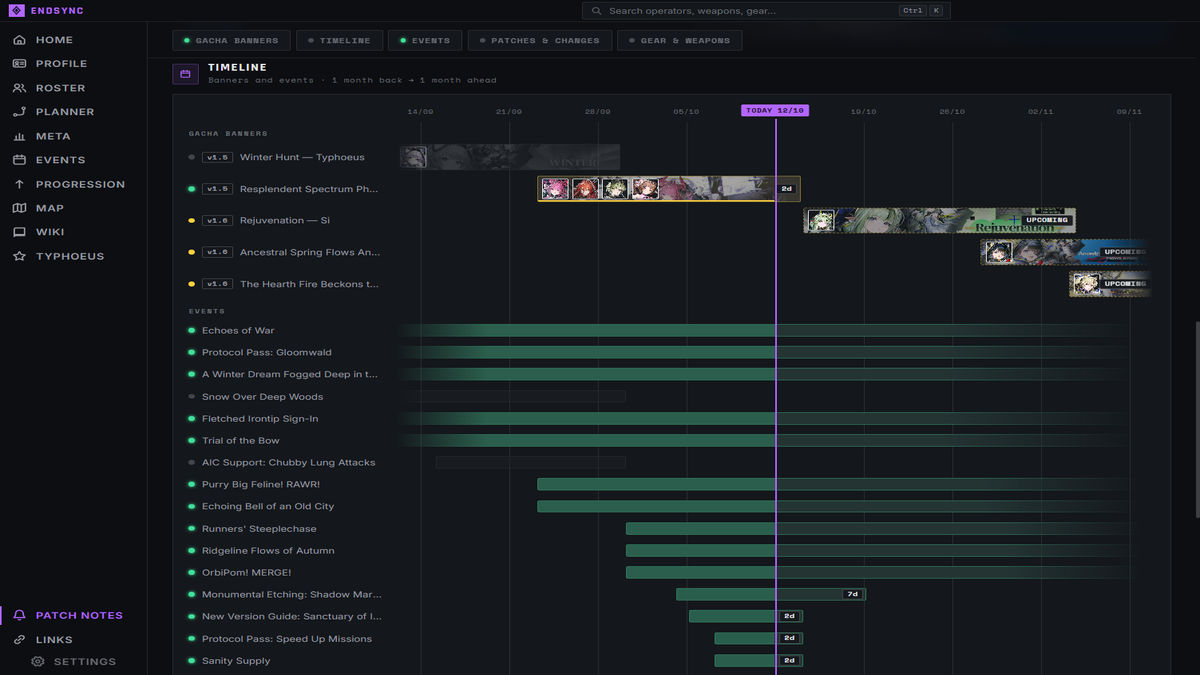Image resolution: width=1200 pixels, height=675 pixels.
Task: Select Monumental Etching: Shadow Mar event
Action: [292, 595]
